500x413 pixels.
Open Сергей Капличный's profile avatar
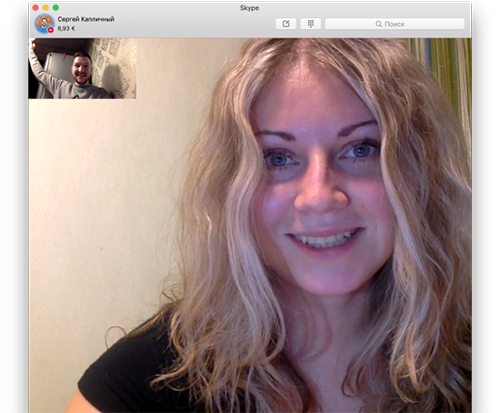point(44,24)
